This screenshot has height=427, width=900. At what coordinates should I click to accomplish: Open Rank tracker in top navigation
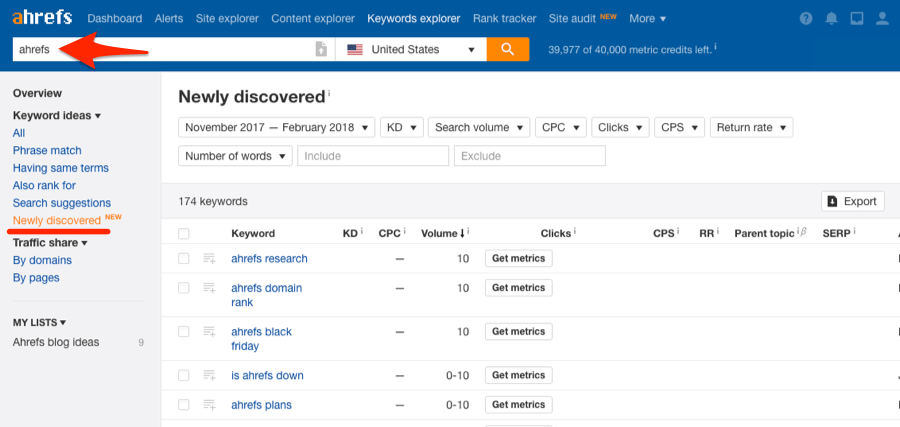pos(505,18)
